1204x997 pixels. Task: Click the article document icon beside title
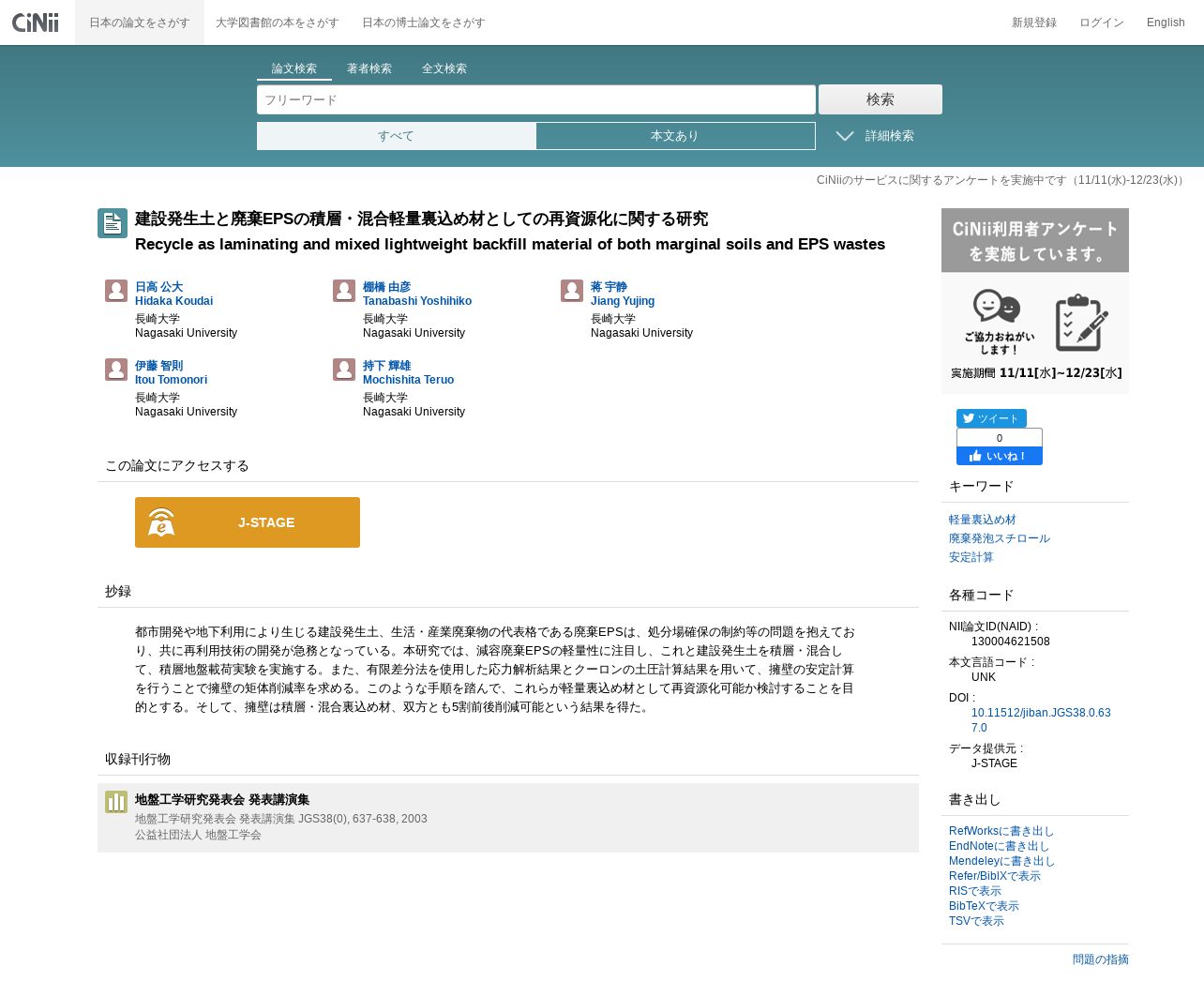click(x=113, y=223)
